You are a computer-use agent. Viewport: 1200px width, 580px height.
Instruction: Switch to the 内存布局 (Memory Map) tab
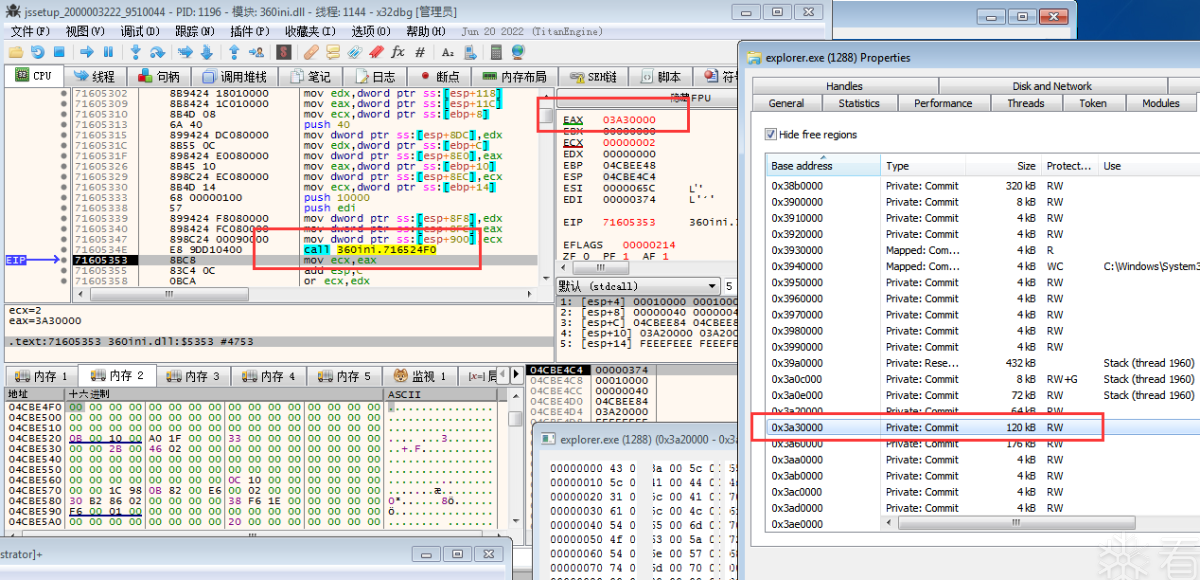click(515, 76)
